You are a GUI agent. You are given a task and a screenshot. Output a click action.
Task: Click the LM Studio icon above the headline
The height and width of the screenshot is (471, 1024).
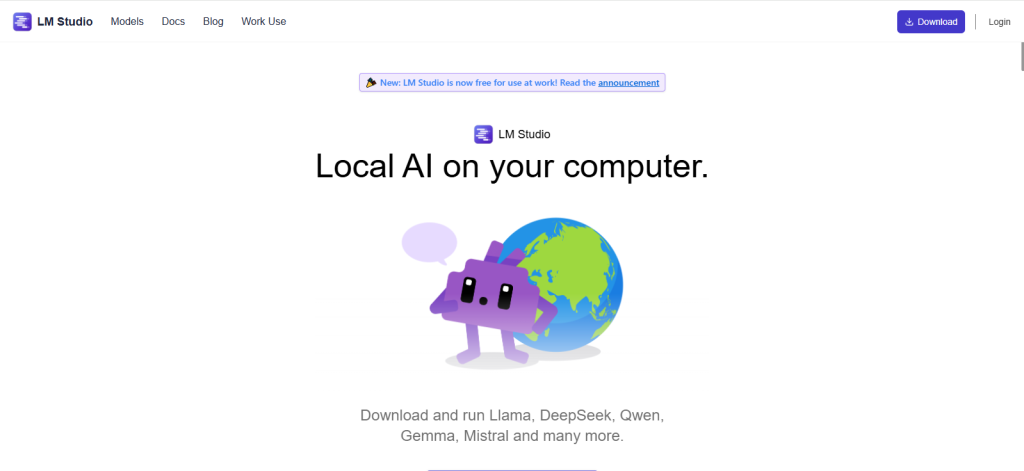483,135
